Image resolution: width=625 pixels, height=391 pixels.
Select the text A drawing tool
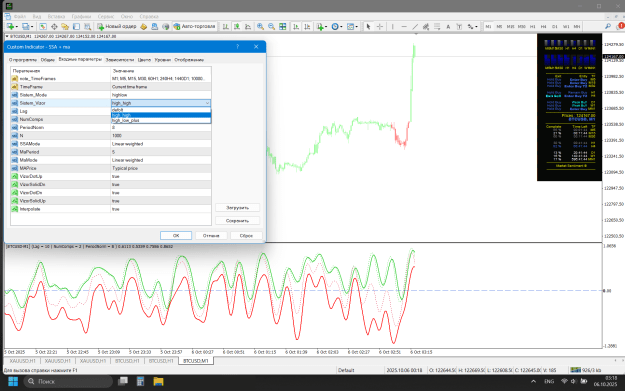[448, 26]
